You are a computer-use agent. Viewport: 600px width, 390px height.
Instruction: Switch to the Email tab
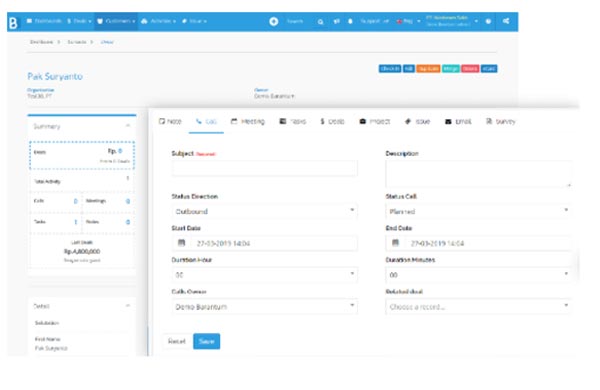[x=458, y=121]
